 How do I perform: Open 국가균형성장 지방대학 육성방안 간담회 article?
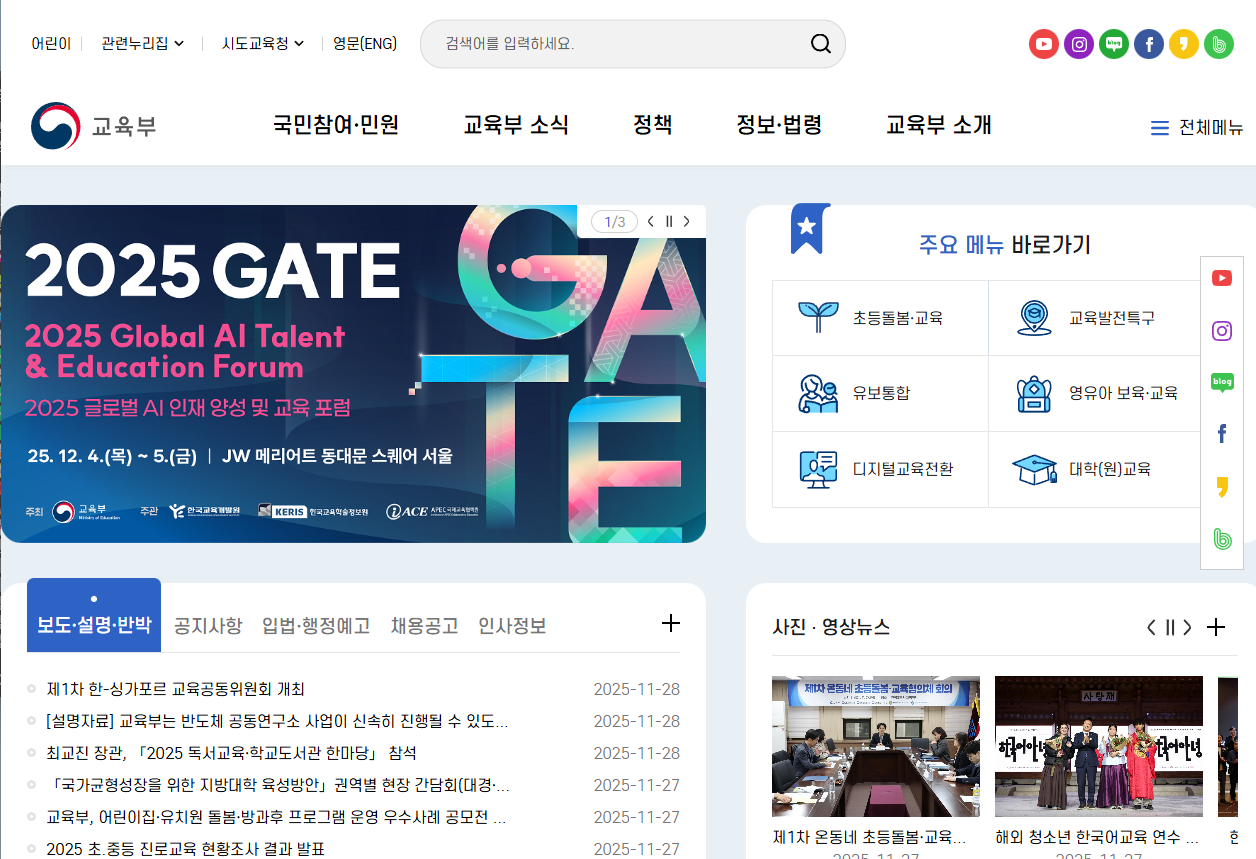click(278, 785)
